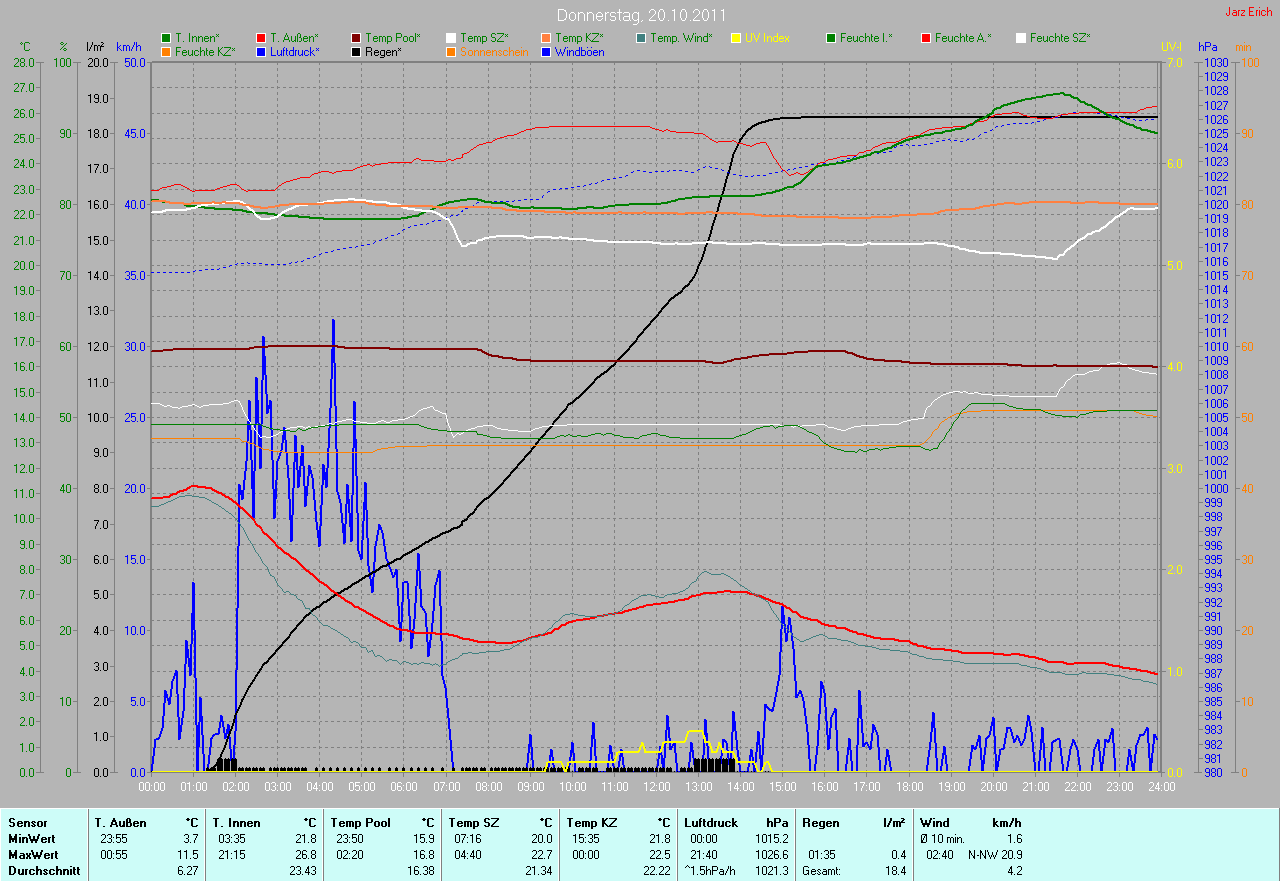Image resolution: width=1280 pixels, height=881 pixels.
Task: Click the Feuchte A. legend label
Action: pos(963,38)
